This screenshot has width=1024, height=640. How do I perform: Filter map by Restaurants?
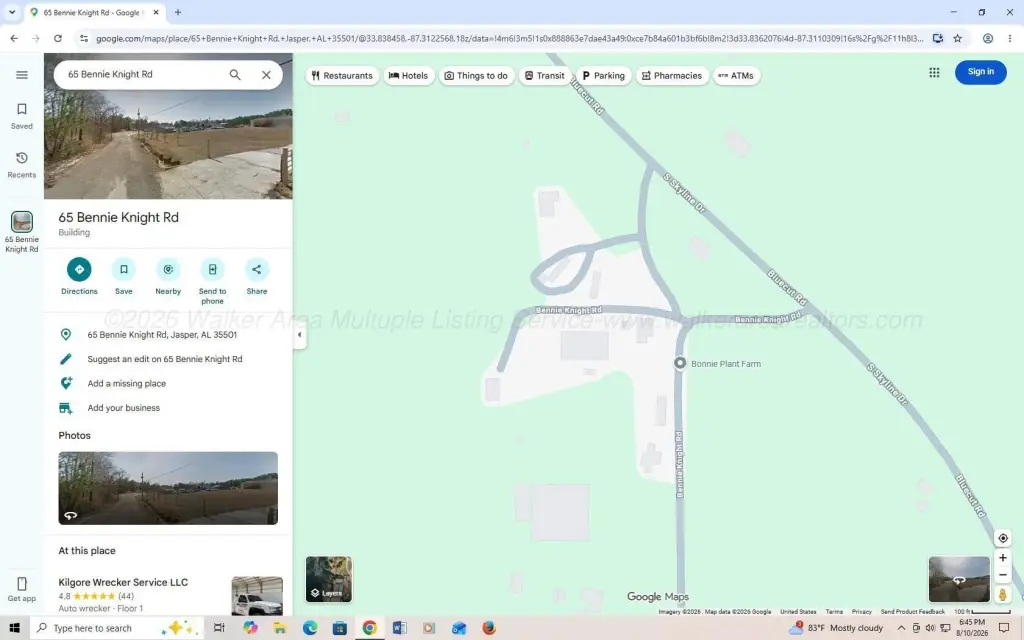pyautogui.click(x=342, y=76)
